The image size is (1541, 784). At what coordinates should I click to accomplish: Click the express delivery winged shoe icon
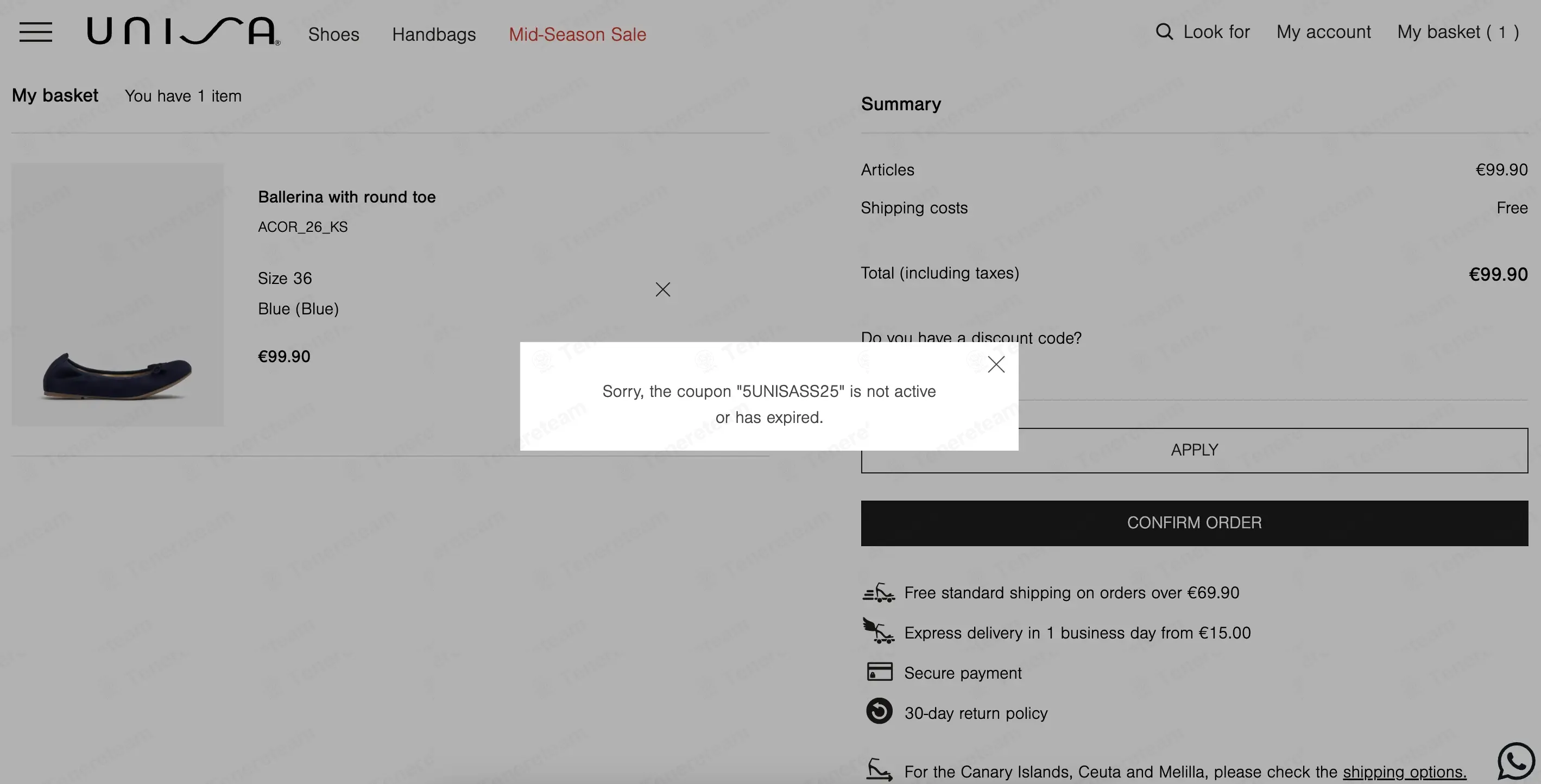[x=879, y=631]
